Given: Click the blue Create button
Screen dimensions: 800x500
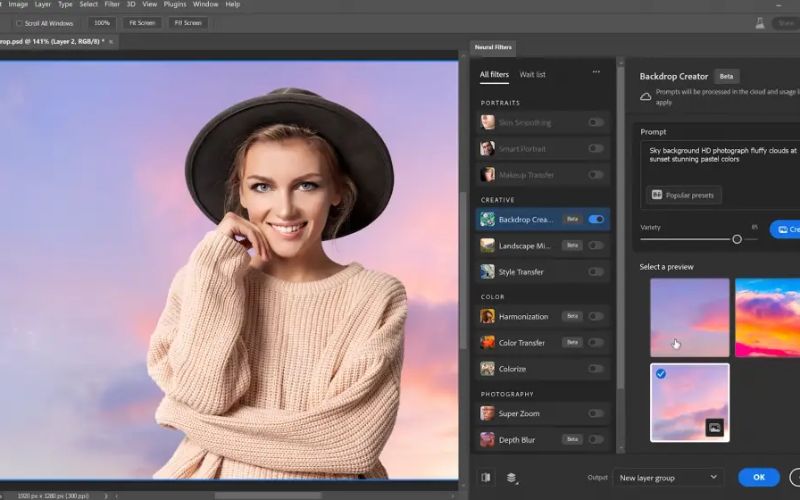Looking at the screenshot, I should pos(785,230).
